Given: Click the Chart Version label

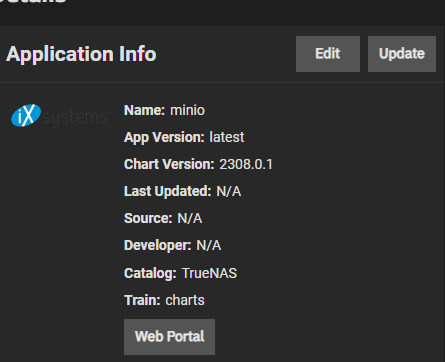Looking at the screenshot, I should point(169,164).
